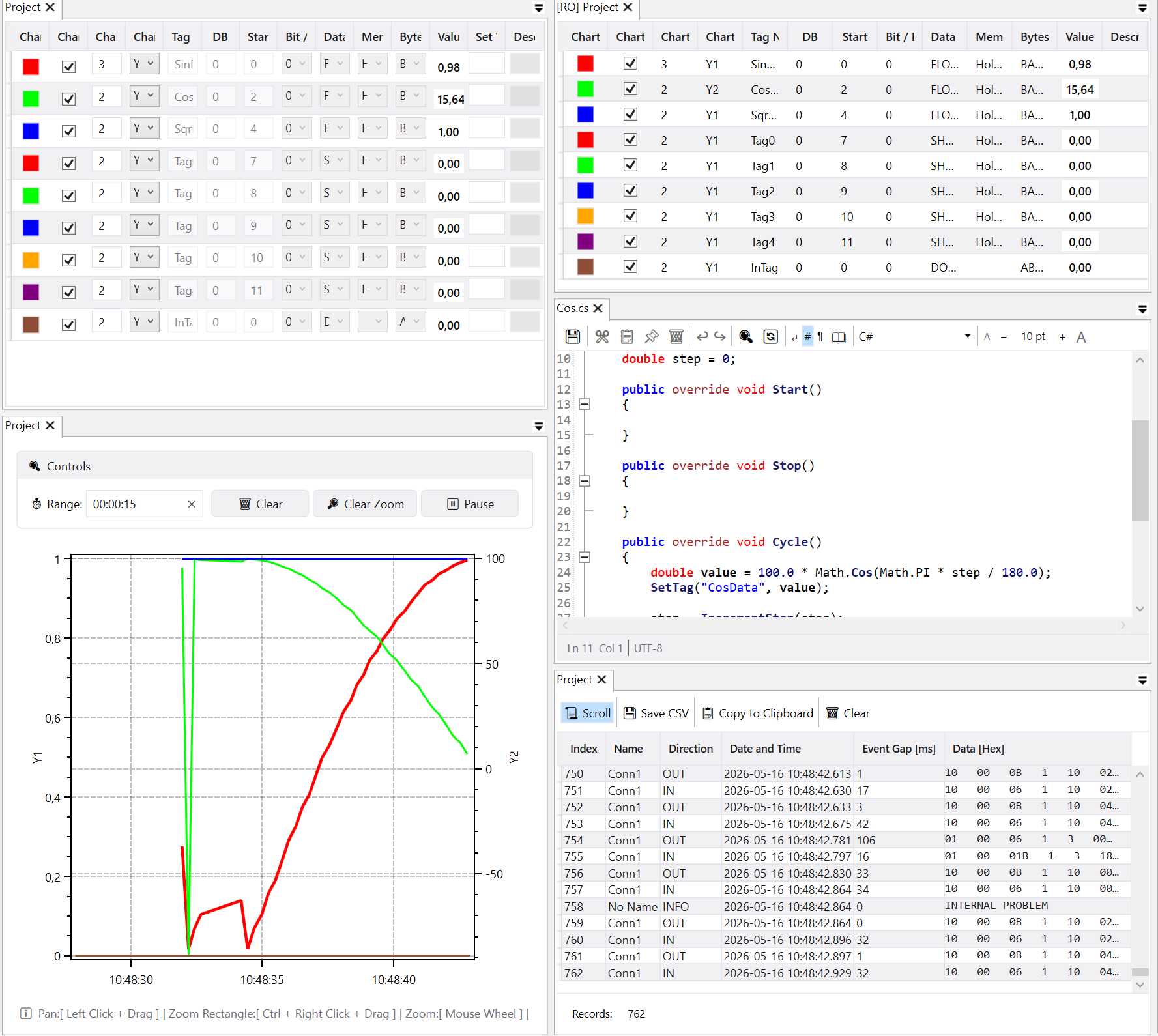Click Save CSV in the log panel
Screen dimensions: 1158x1036
[x=656, y=713]
